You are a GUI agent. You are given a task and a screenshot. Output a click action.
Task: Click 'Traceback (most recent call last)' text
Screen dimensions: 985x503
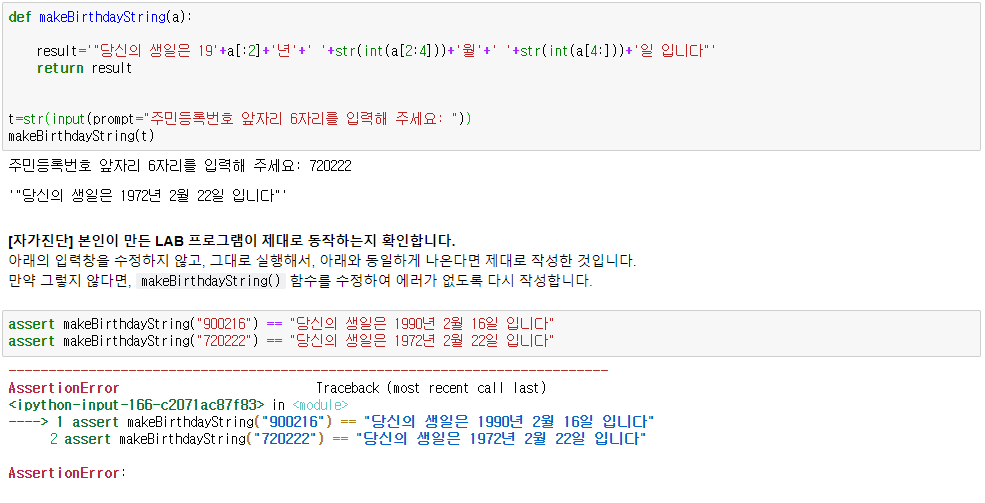tap(431, 388)
